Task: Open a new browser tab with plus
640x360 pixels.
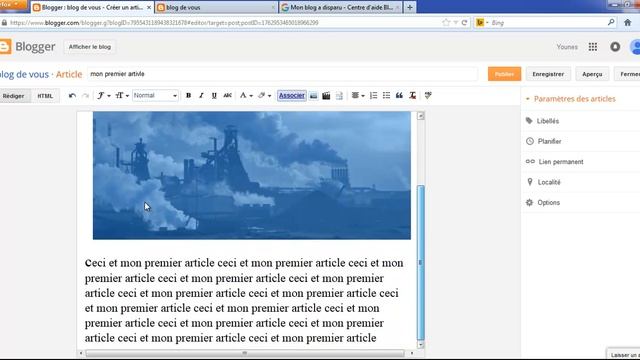Action: [410, 7]
